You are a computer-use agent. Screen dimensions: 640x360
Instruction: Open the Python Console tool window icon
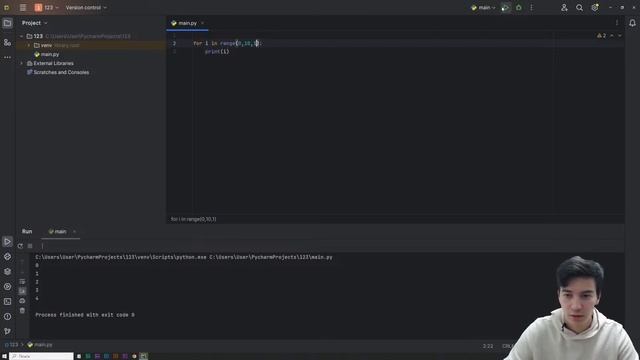tap(7, 256)
